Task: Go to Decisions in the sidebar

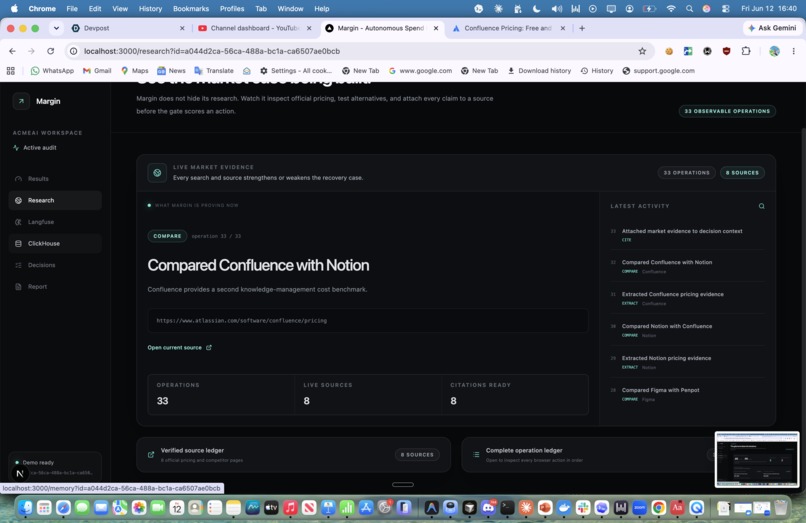Action: pyautogui.click(x=55, y=265)
